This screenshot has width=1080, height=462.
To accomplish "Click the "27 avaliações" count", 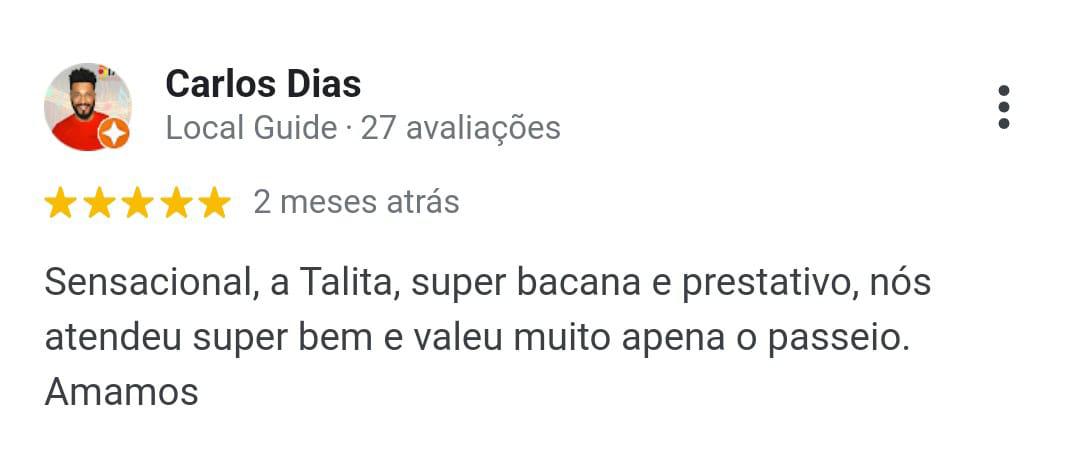I will tap(460, 128).
